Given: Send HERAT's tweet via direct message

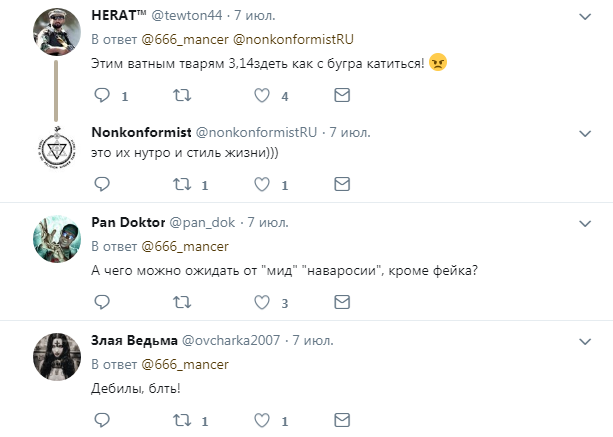Looking at the screenshot, I should (x=342, y=97).
